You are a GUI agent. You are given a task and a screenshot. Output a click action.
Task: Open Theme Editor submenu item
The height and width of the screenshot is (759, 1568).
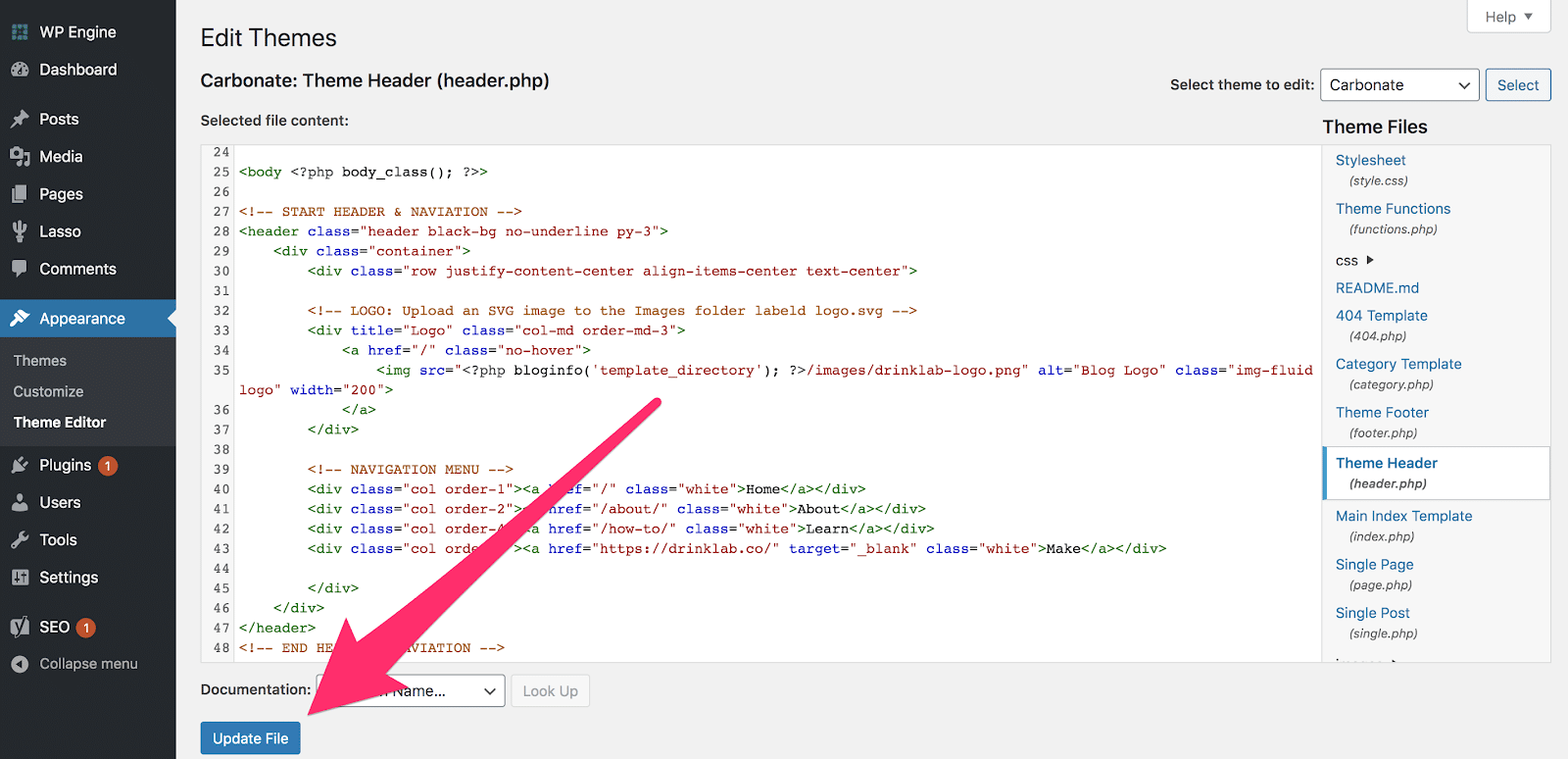60,423
